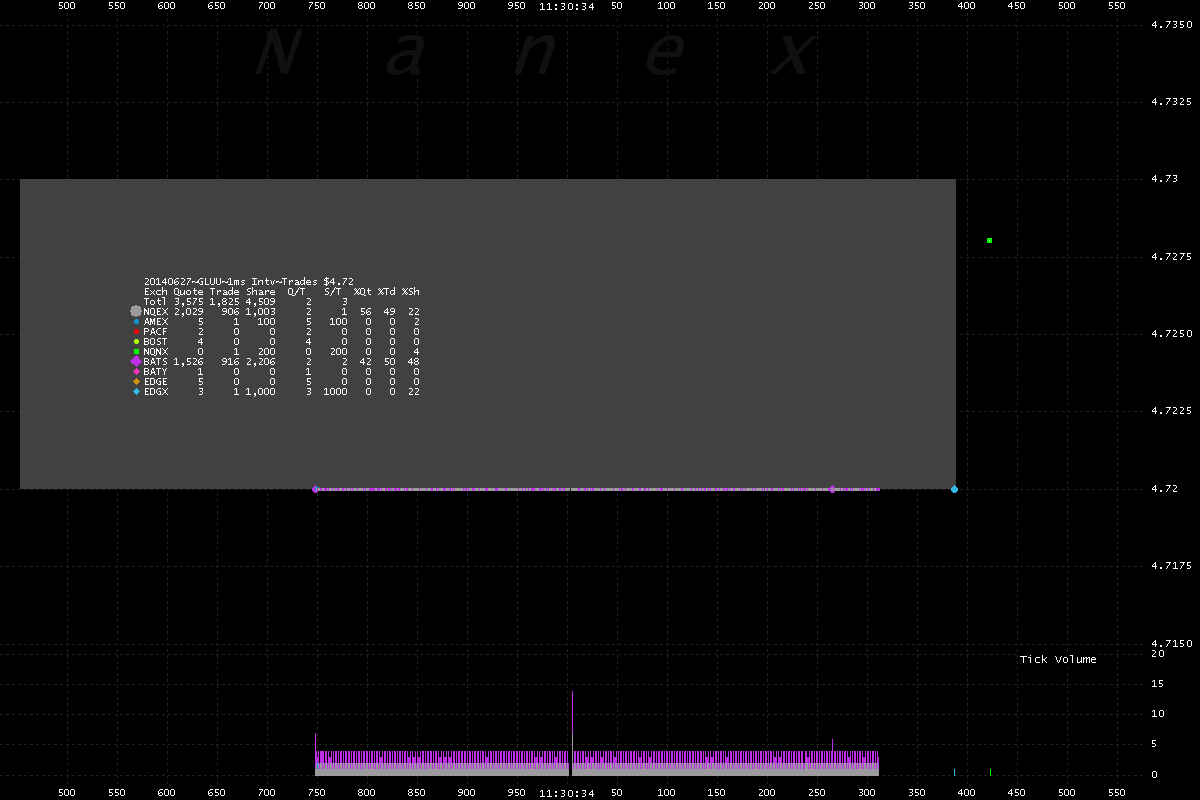Click the '4.7350' price axis label

(x=1172, y=24)
